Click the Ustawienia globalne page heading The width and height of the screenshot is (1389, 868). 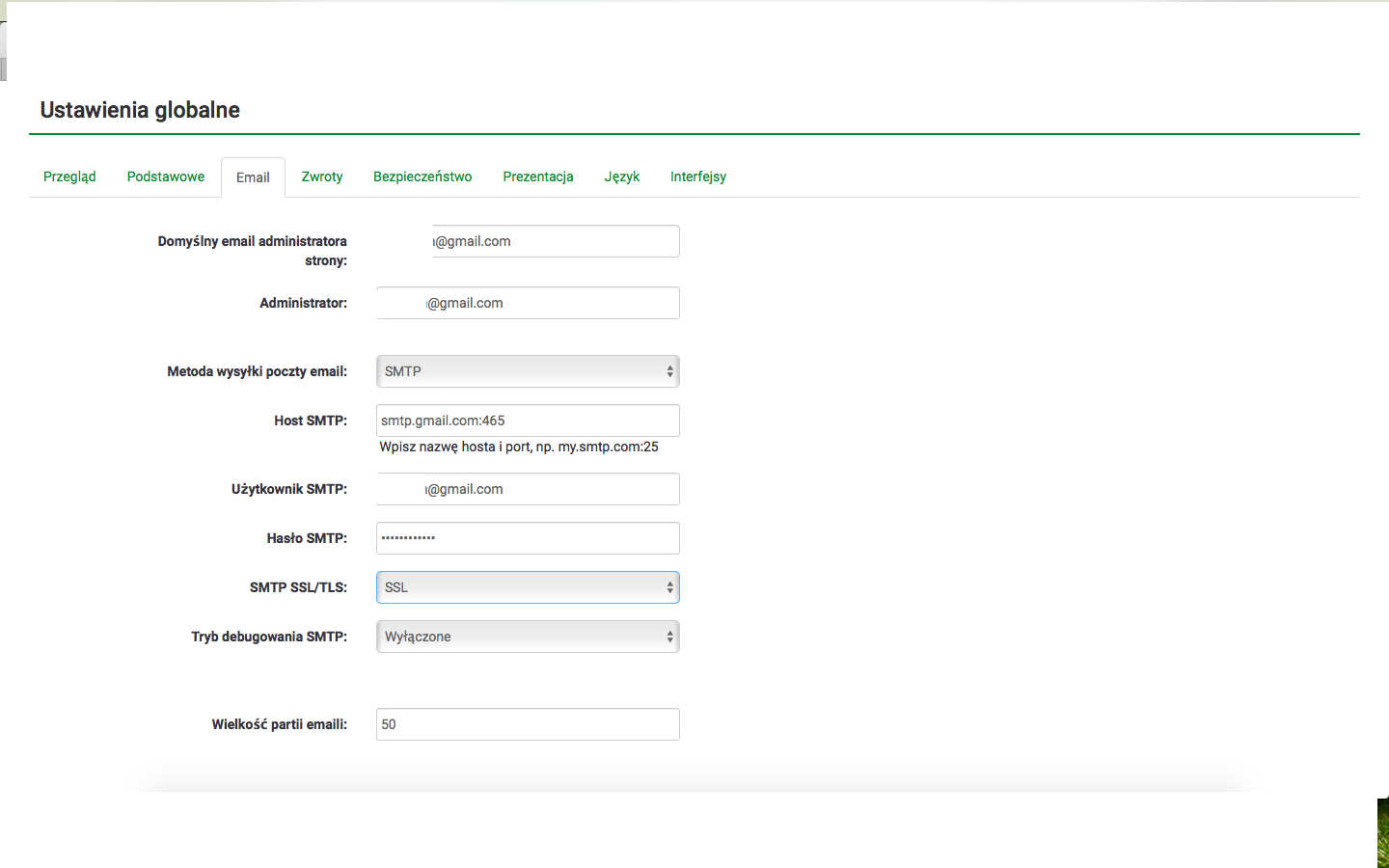[x=140, y=110]
